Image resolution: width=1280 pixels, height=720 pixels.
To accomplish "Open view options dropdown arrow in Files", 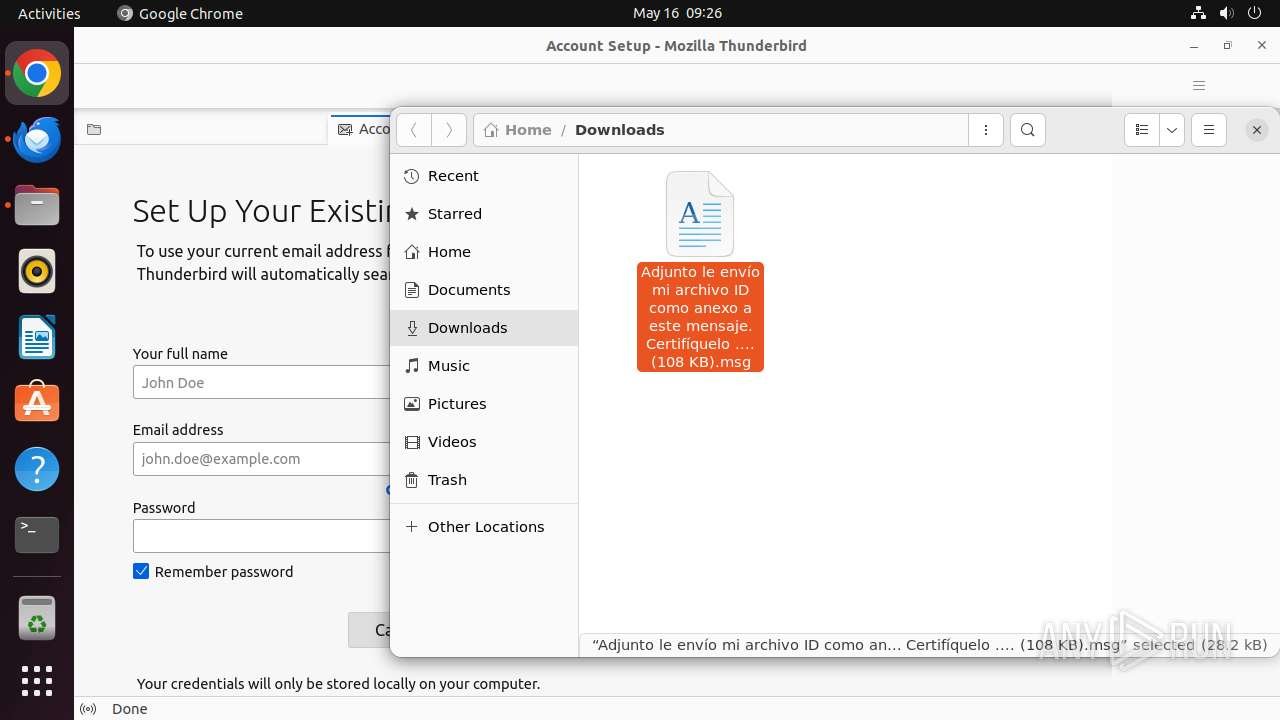I will click(1172, 130).
